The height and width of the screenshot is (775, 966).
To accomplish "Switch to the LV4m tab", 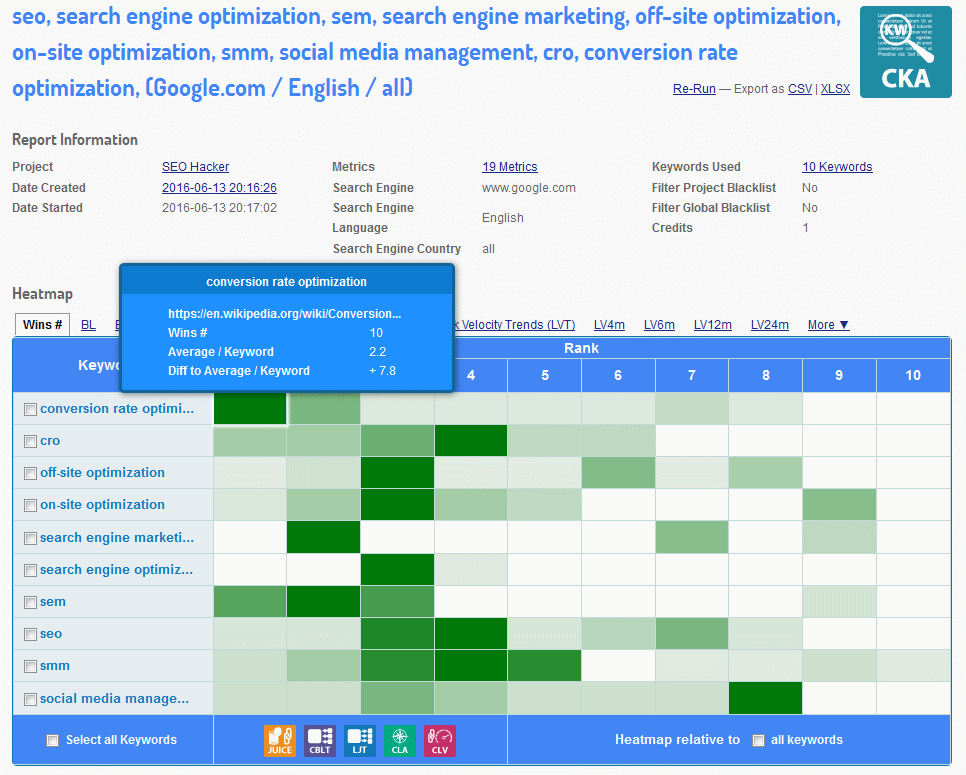I will [x=609, y=325].
